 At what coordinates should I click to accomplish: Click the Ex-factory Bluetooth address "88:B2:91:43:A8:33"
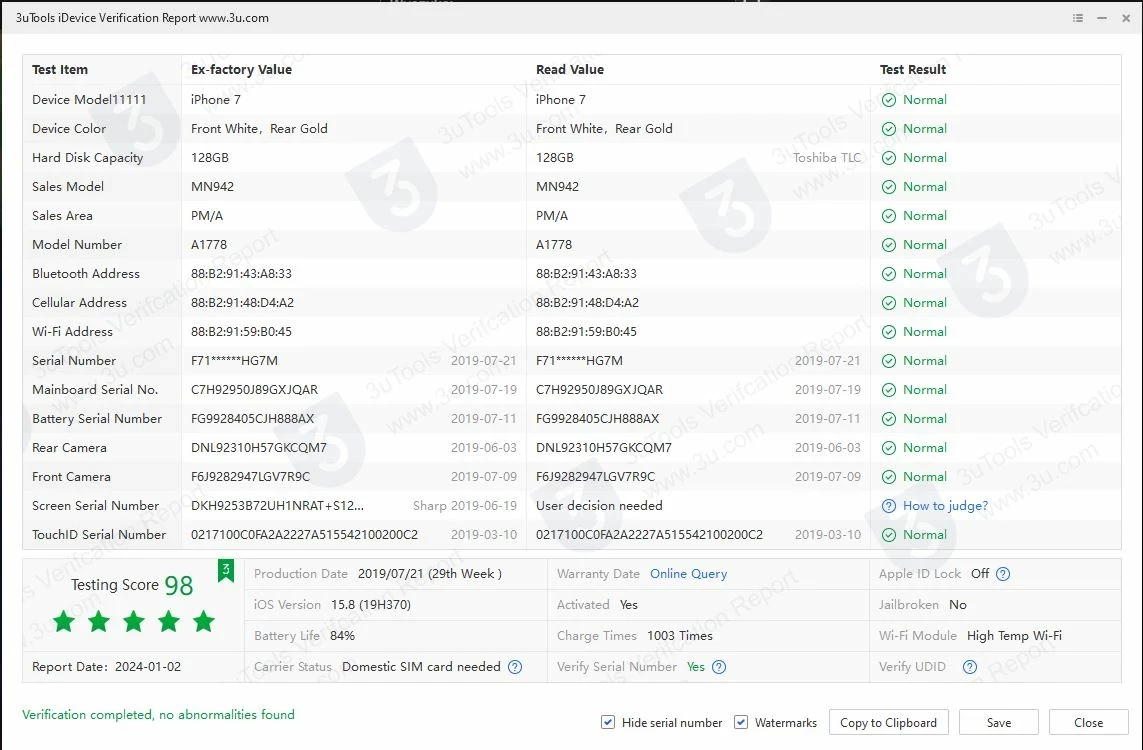click(x=241, y=274)
